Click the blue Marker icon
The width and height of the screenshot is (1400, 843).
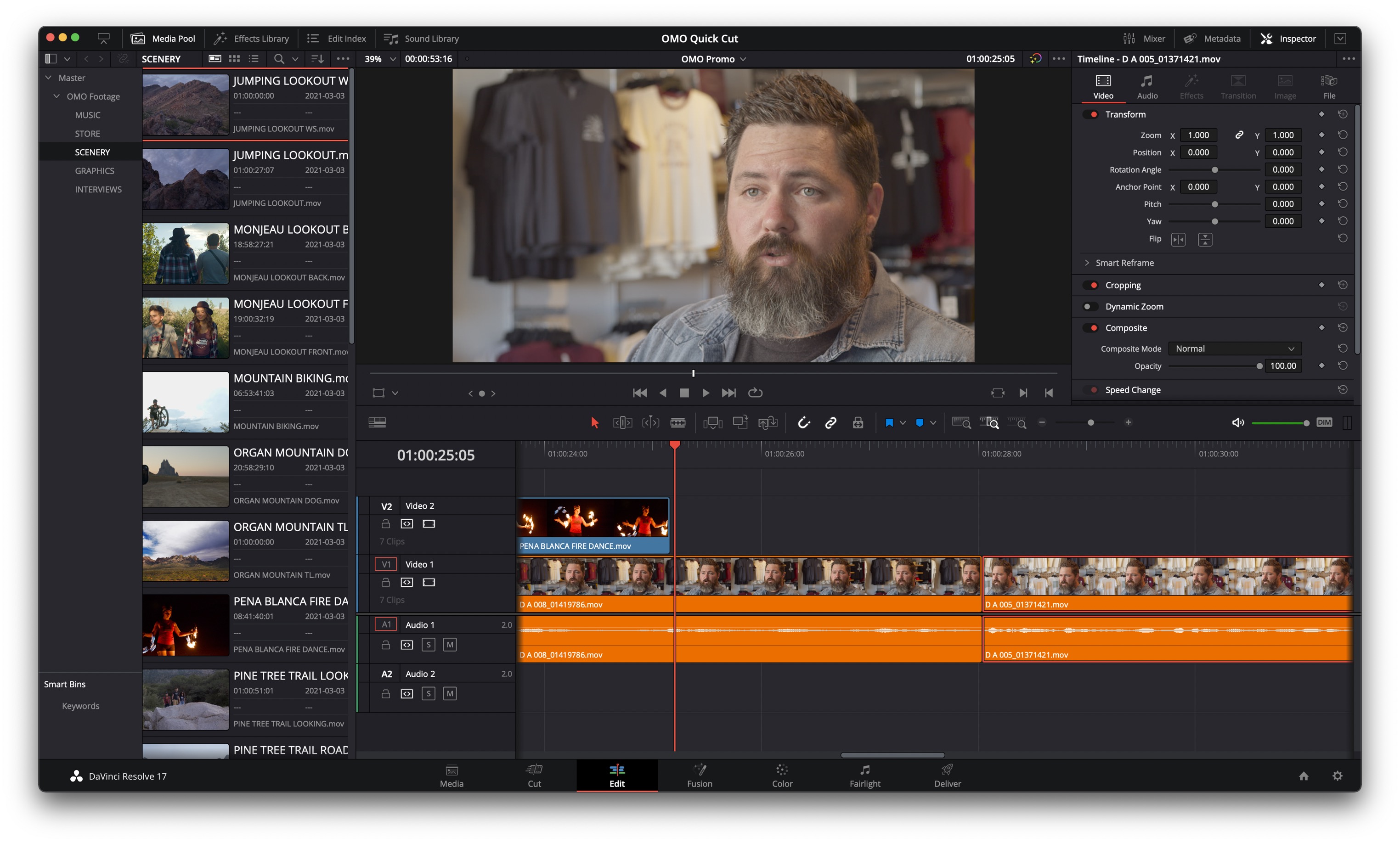(919, 422)
